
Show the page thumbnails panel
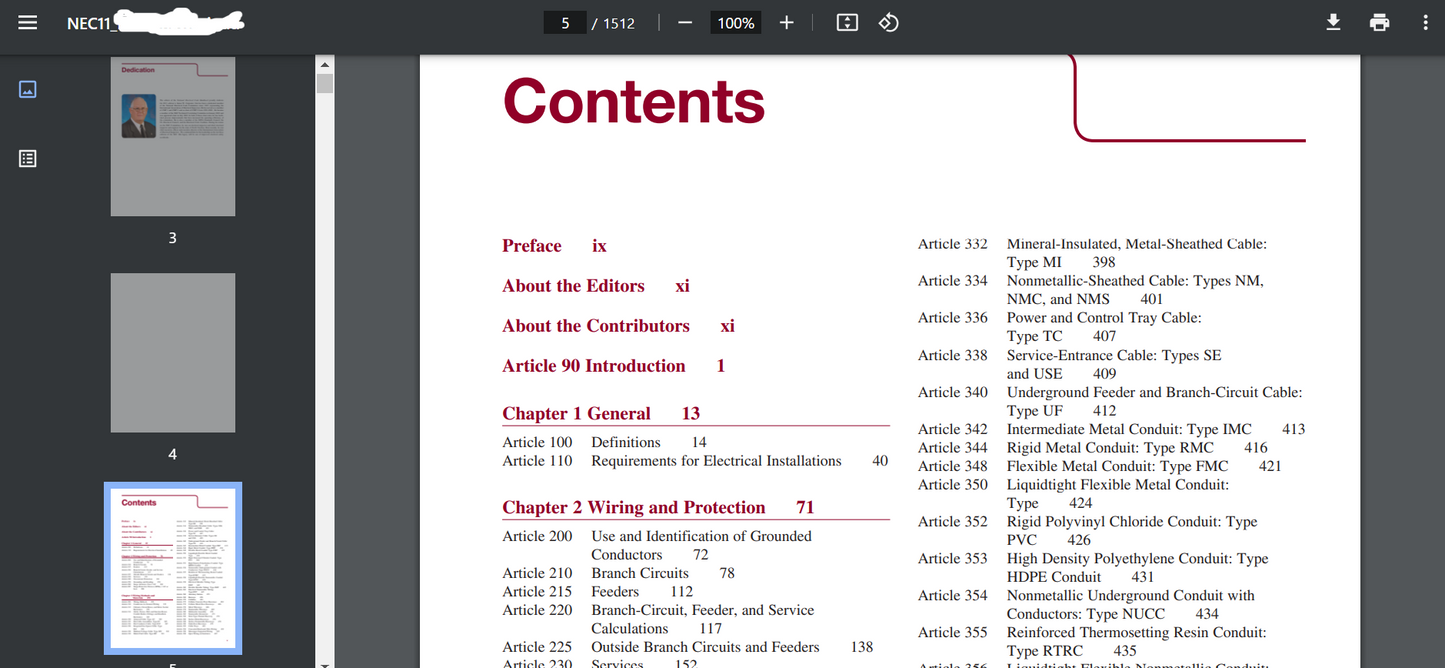[28, 89]
